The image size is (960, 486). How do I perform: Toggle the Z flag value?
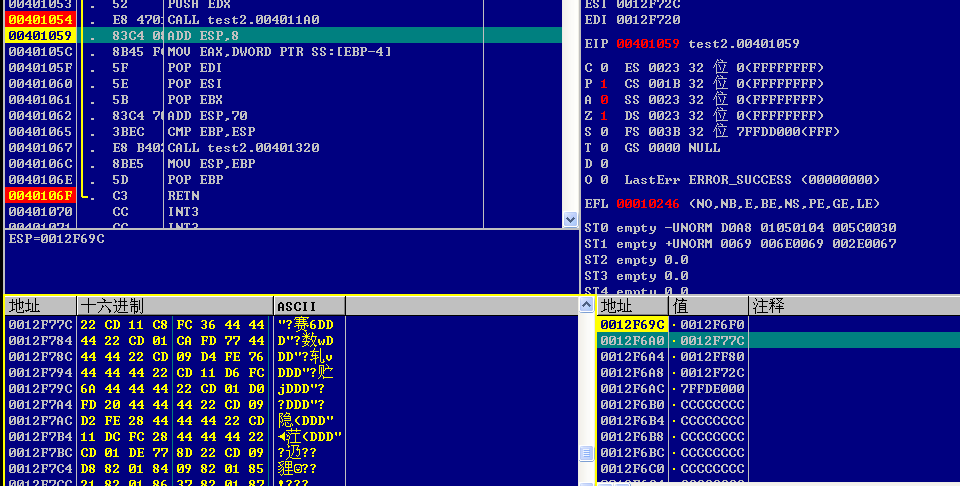coord(604,115)
